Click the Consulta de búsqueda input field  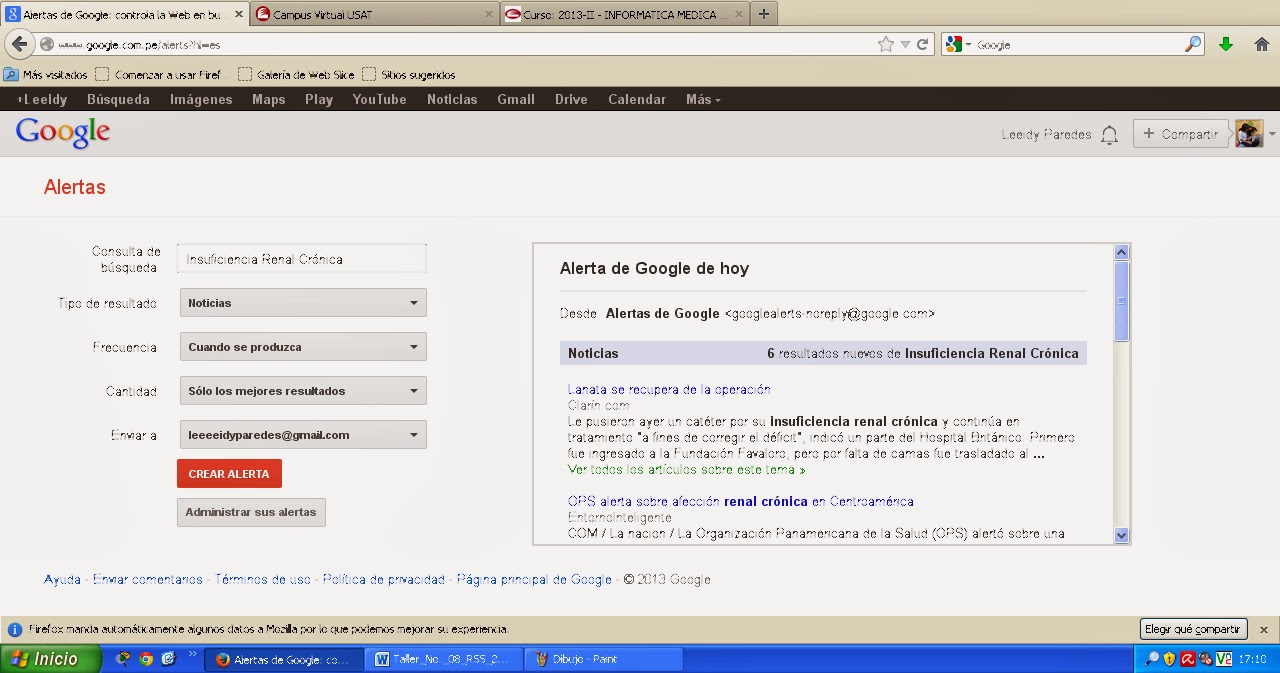pyautogui.click(x=302, y=259)
